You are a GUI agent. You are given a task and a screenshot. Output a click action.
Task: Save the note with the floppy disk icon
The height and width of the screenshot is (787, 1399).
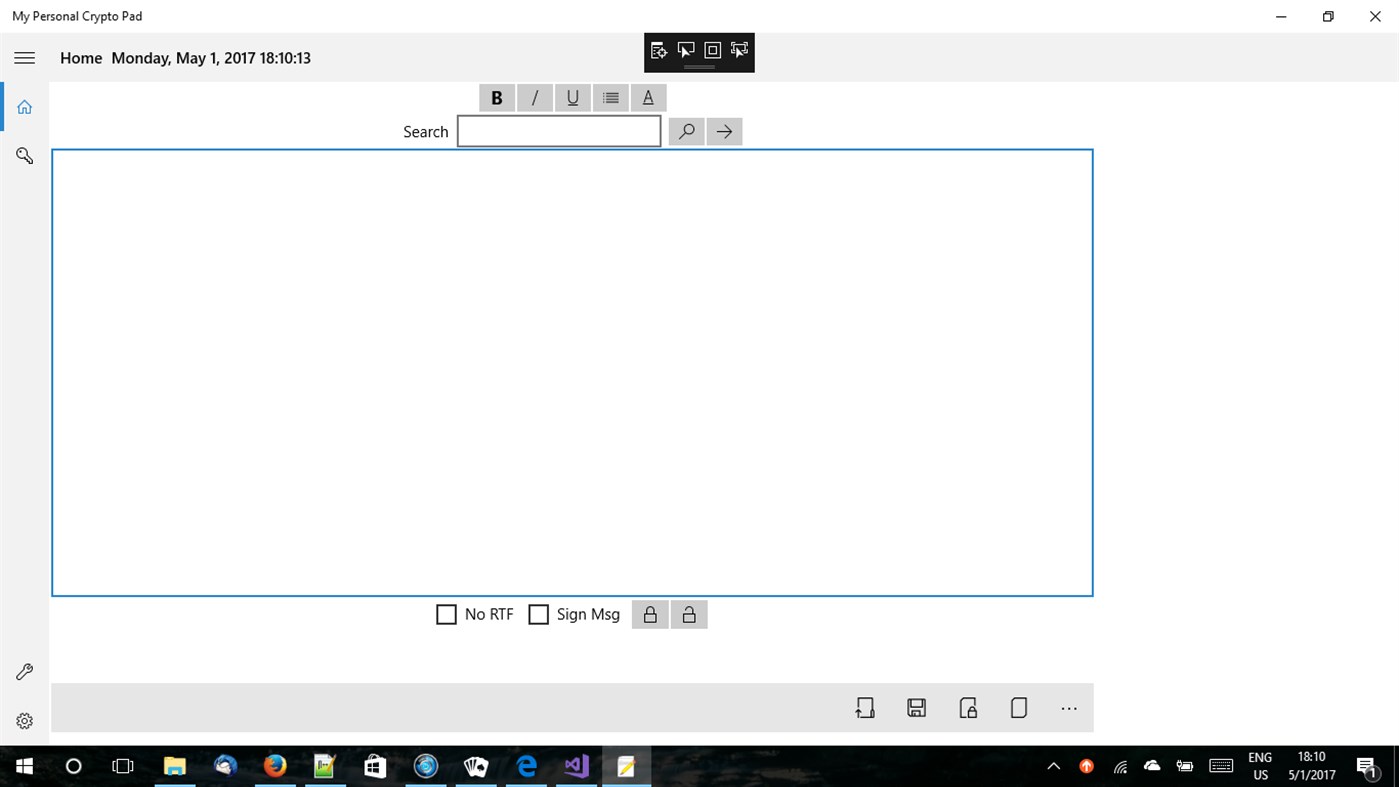coord(916,707)
